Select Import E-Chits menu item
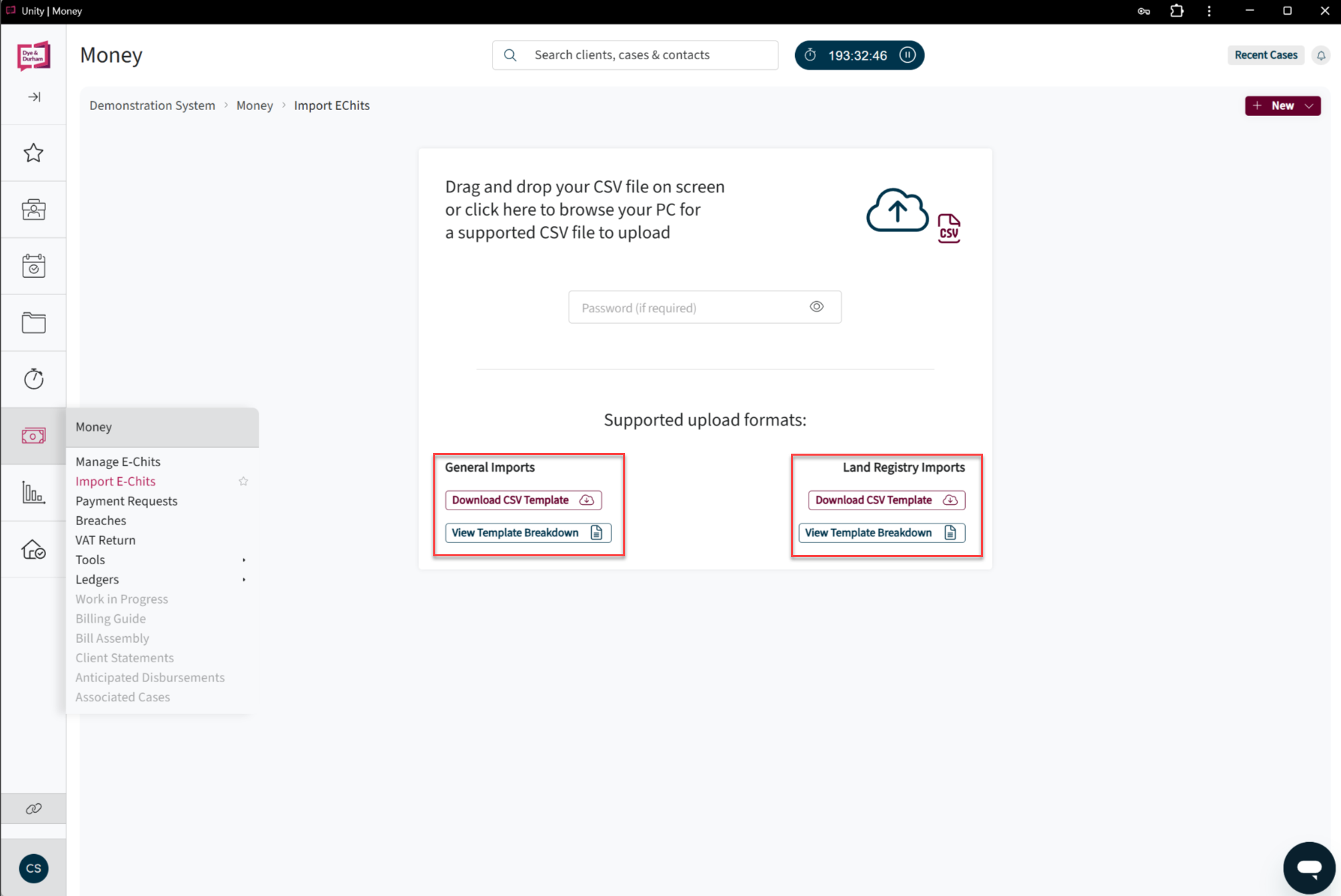The image size is (1341, 896). (115, 482)
